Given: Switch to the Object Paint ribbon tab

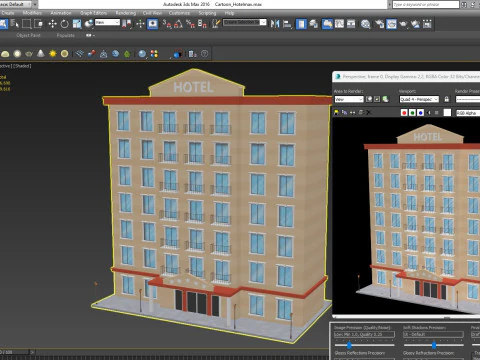Looking at the screenshot, I should click(x=28, y=35).
